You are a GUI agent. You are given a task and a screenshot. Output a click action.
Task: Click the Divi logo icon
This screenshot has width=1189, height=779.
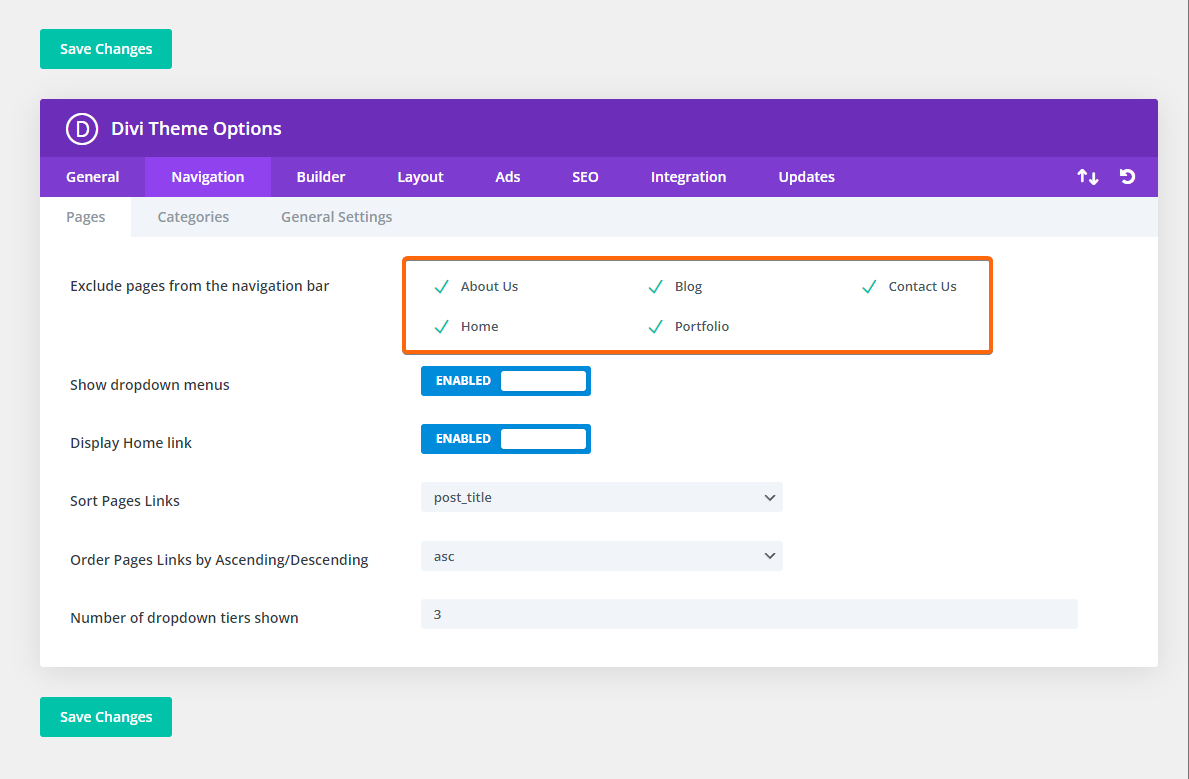[82, 129]
